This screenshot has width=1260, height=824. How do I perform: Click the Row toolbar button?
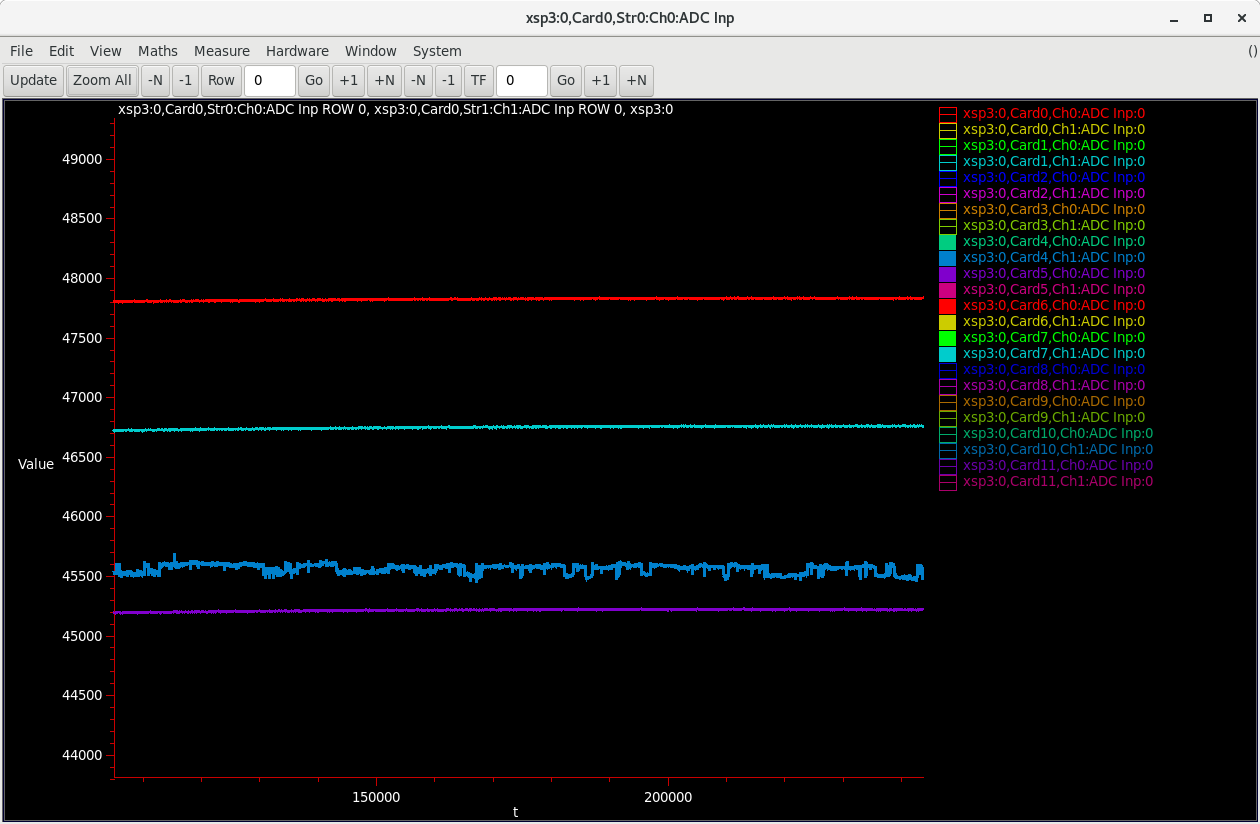[221, 81]
